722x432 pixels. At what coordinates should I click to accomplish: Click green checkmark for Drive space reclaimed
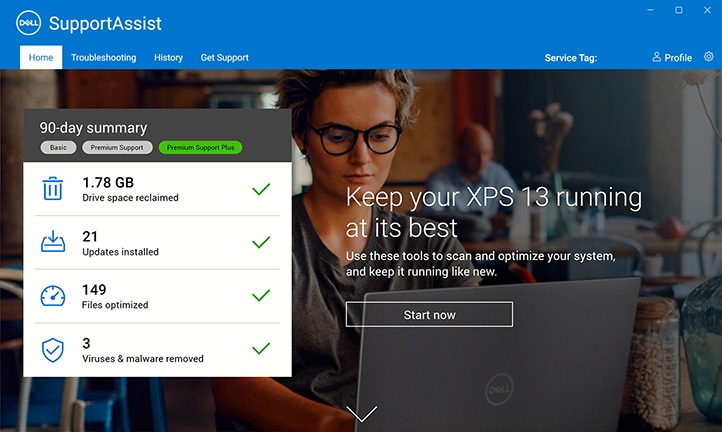point(261,189)
